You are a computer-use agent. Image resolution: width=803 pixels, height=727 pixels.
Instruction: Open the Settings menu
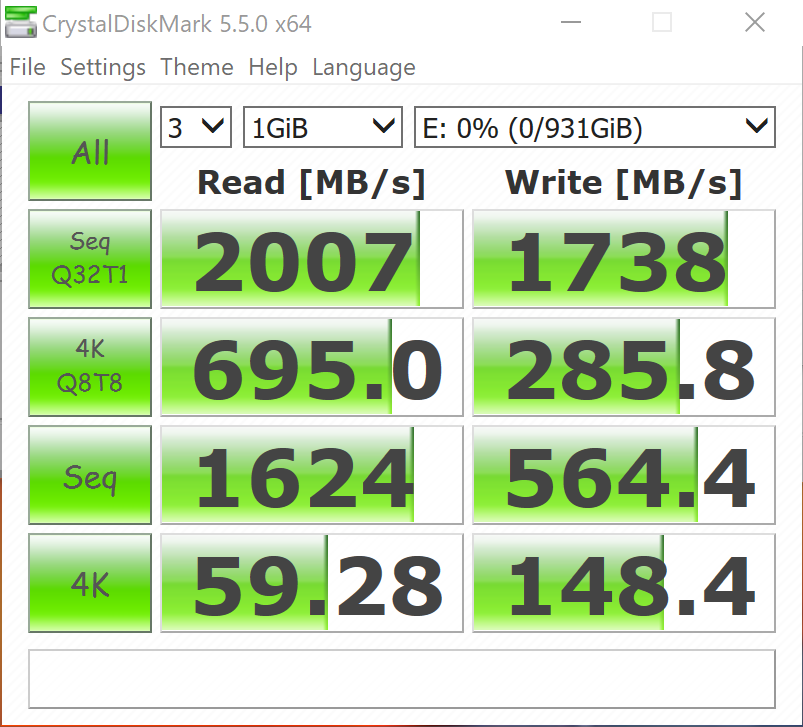[103, 67]
